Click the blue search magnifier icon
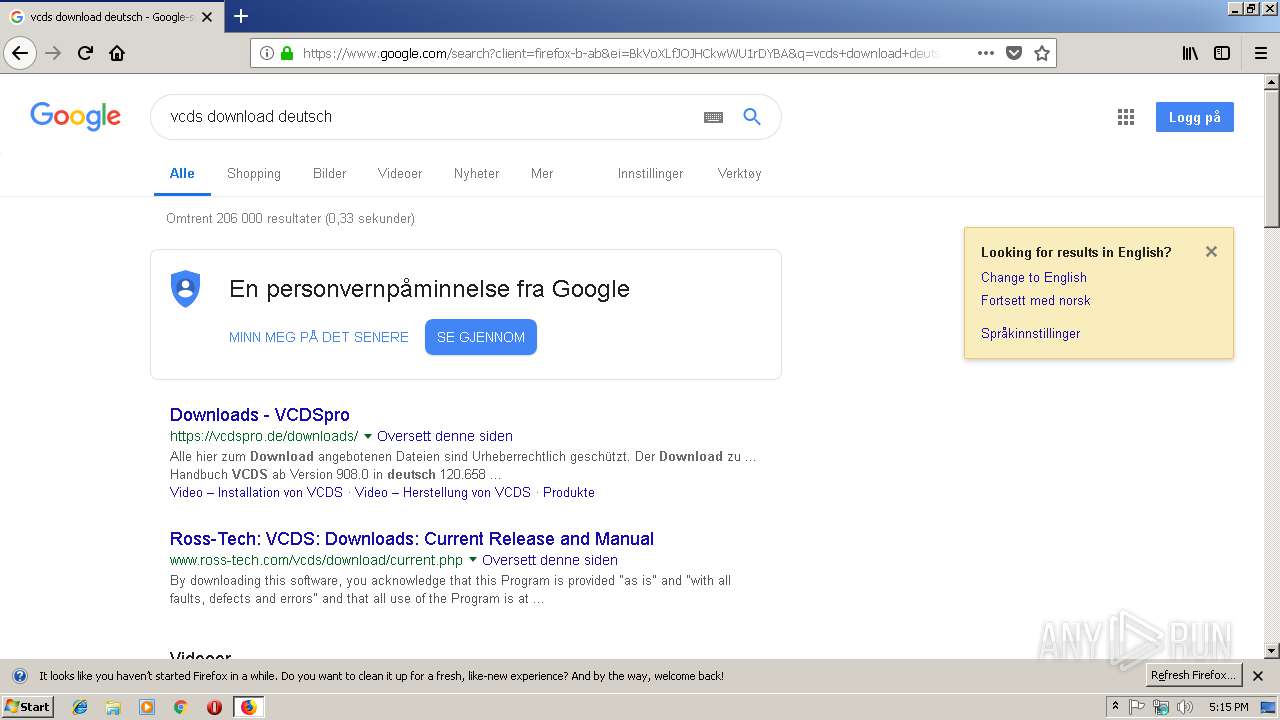Viewport: 1280px width, 720px height. click(752, 117)
